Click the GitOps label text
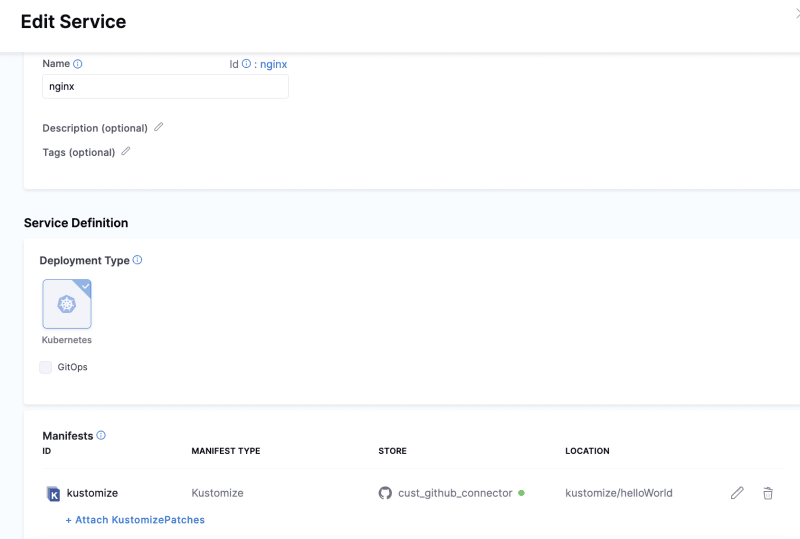This screenshot has height=539, width=800. pyautogui.click(x=72, y=367)
